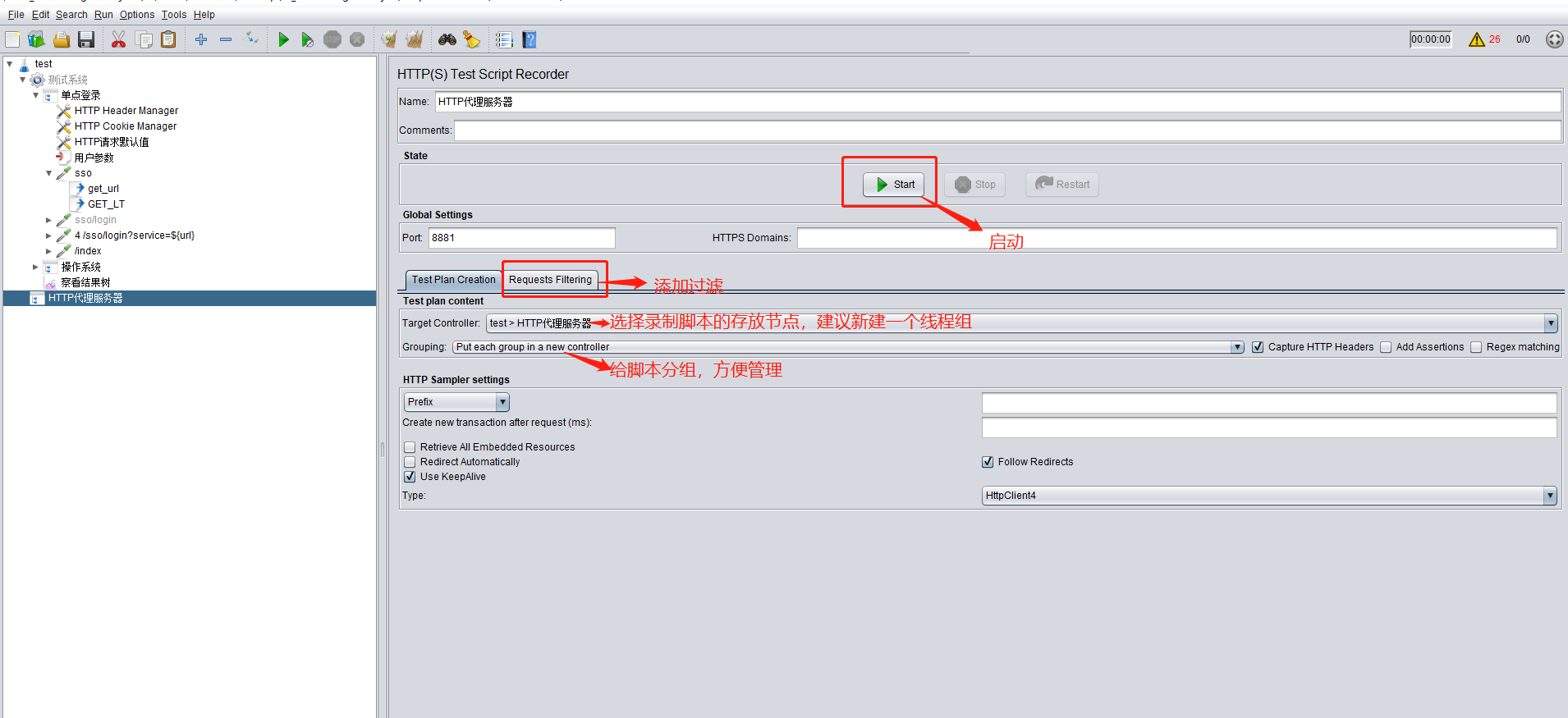Viewport: 1568px width, 718px height.
Task: Click the toolbar Stop sign icon
Action: (332, 39)
